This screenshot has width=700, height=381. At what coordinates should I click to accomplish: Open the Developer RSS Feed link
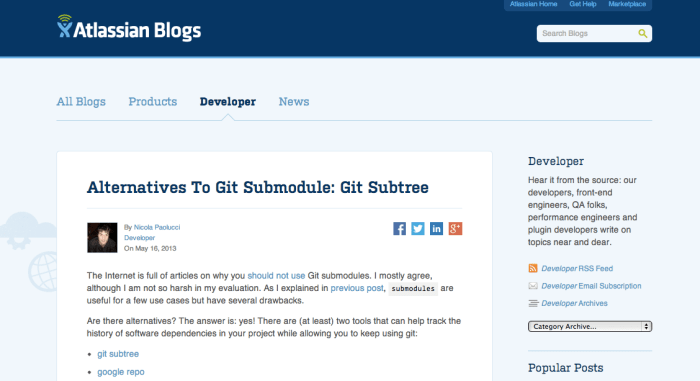pos(577,268)
